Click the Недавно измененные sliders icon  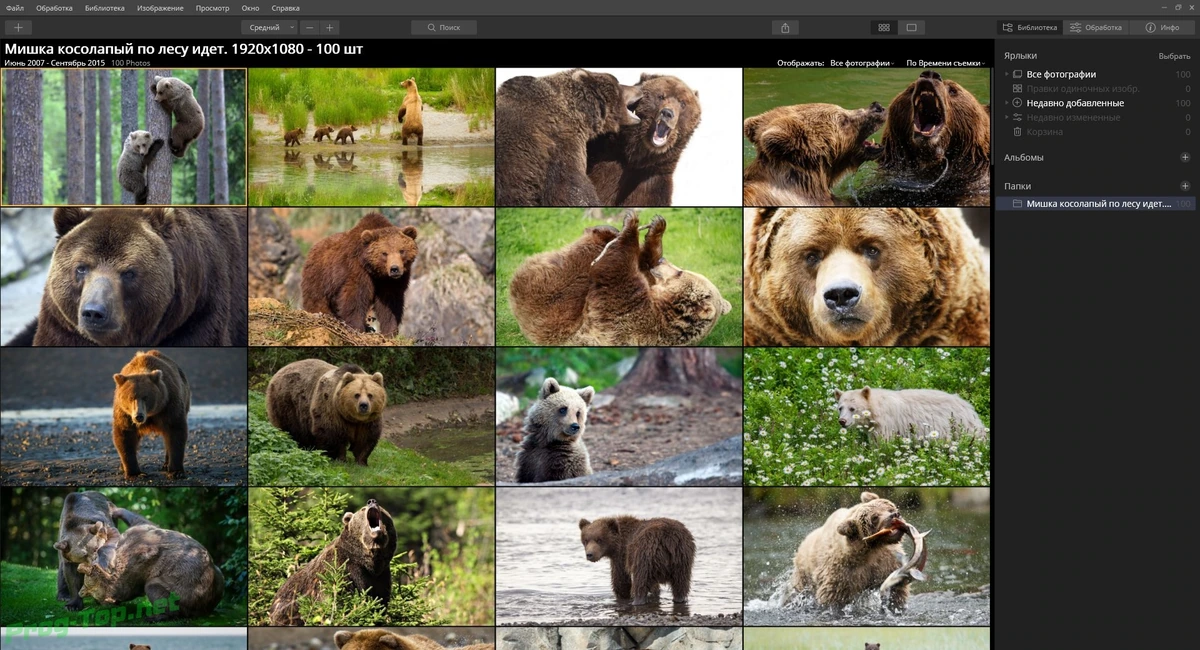[1017, 117]
